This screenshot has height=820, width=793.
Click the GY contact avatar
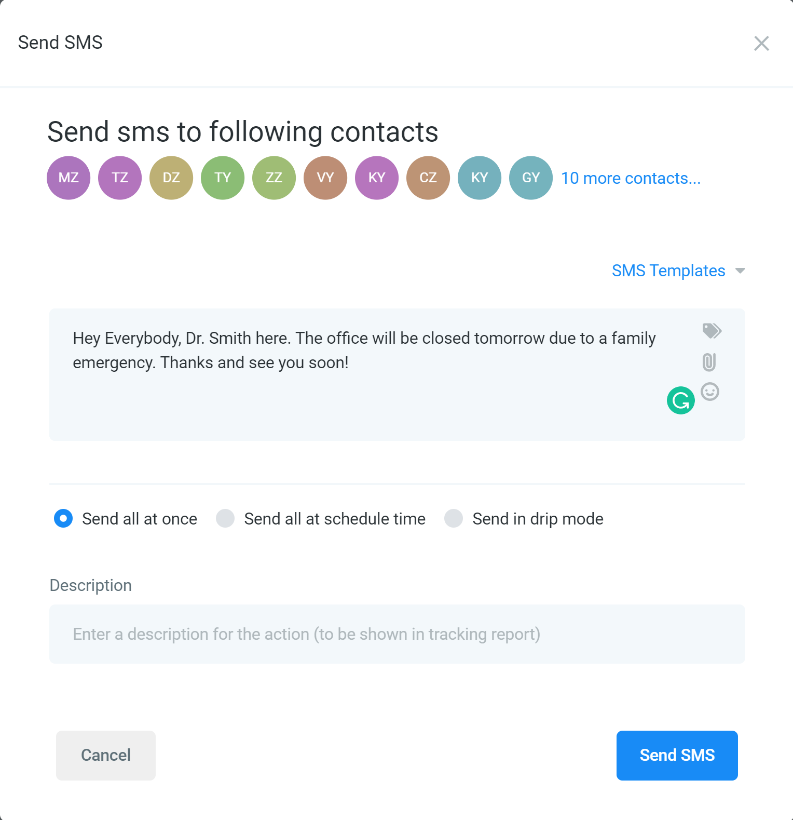tap(530, 178)
